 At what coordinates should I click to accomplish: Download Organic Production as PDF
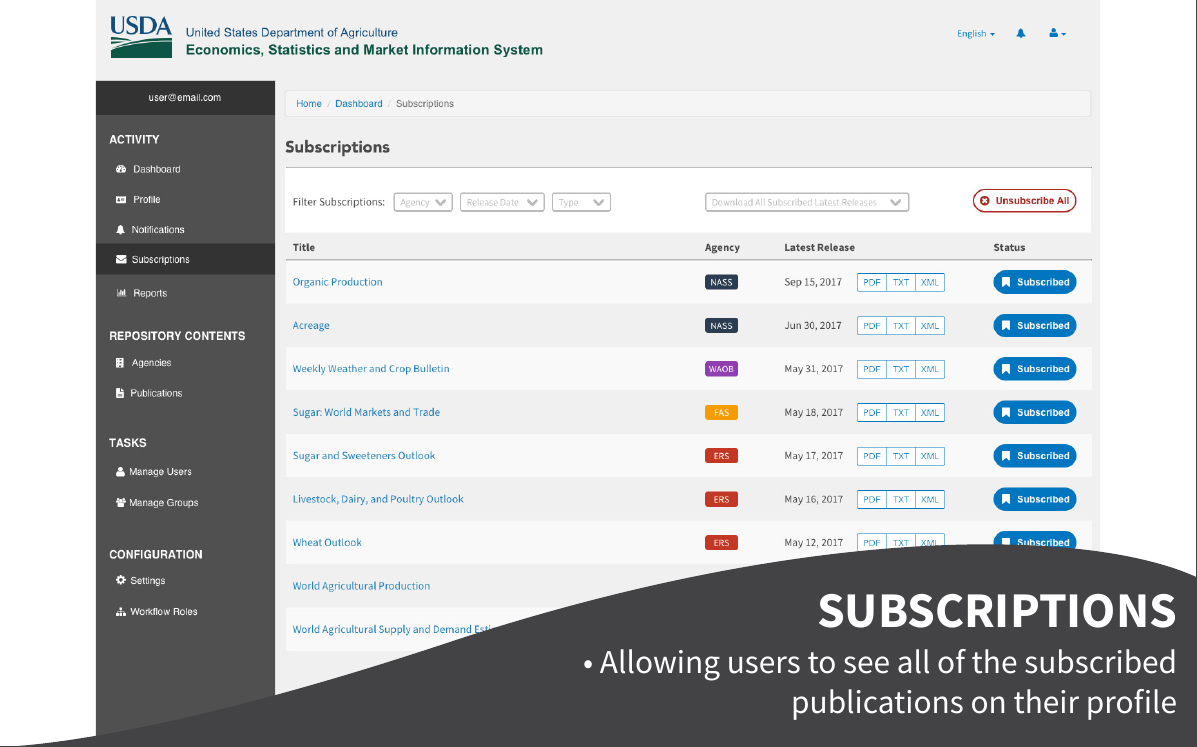[x=872, y=282]
